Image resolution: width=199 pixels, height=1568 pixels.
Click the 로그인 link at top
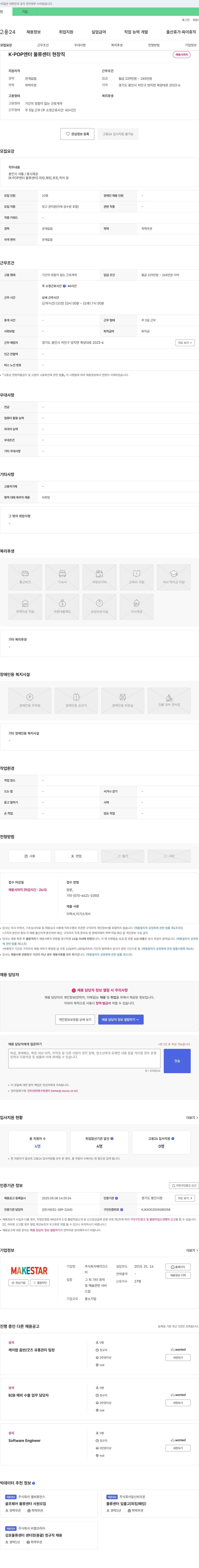click(x=186, y=20)
